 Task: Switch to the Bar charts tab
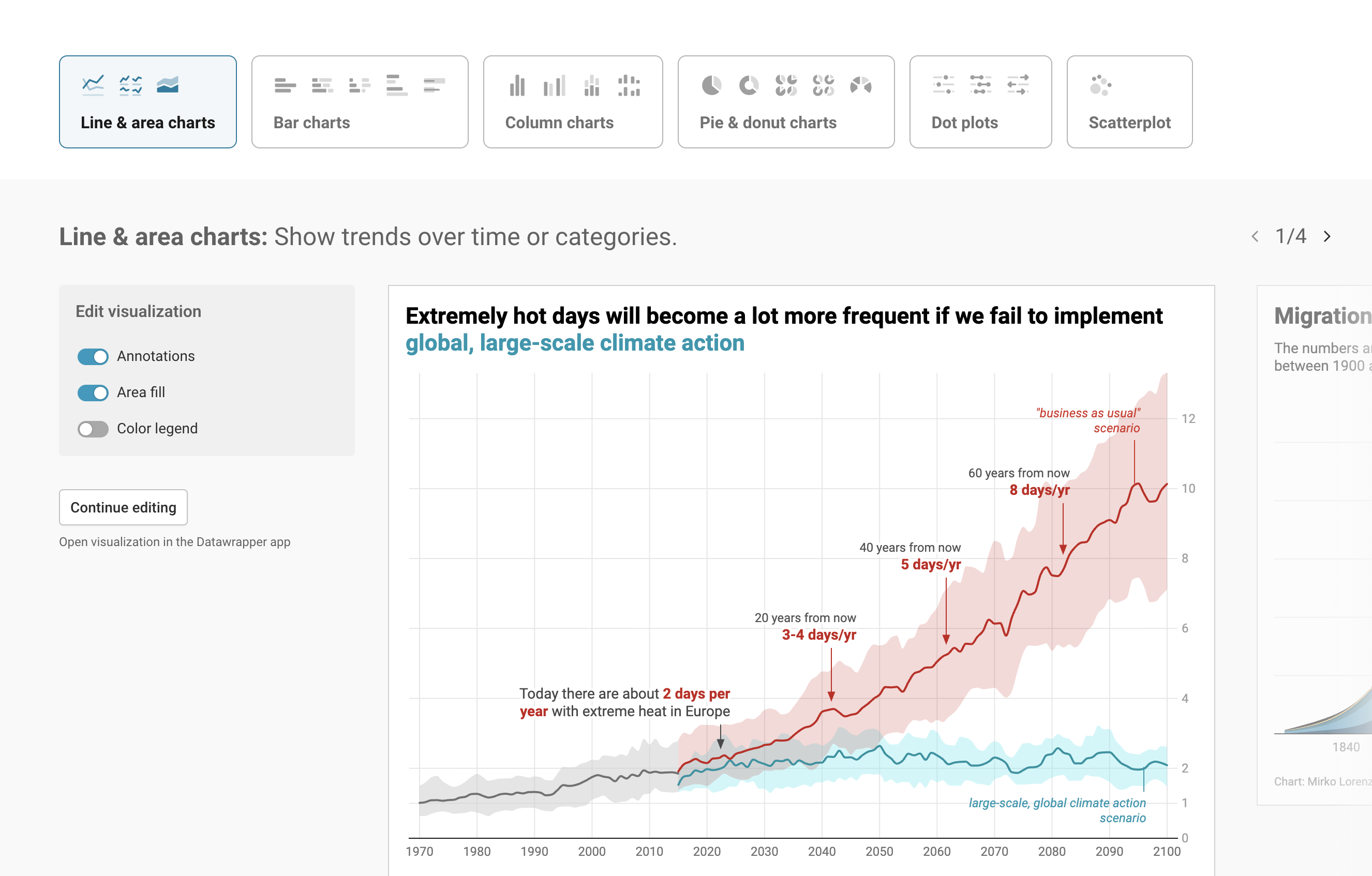[311, 123]
